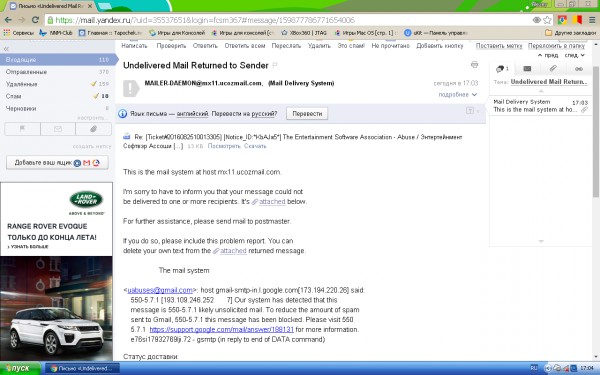Click the info icon in translation bar
The height and width of the screenshot is (375, 600).
[x=122, y=114]
